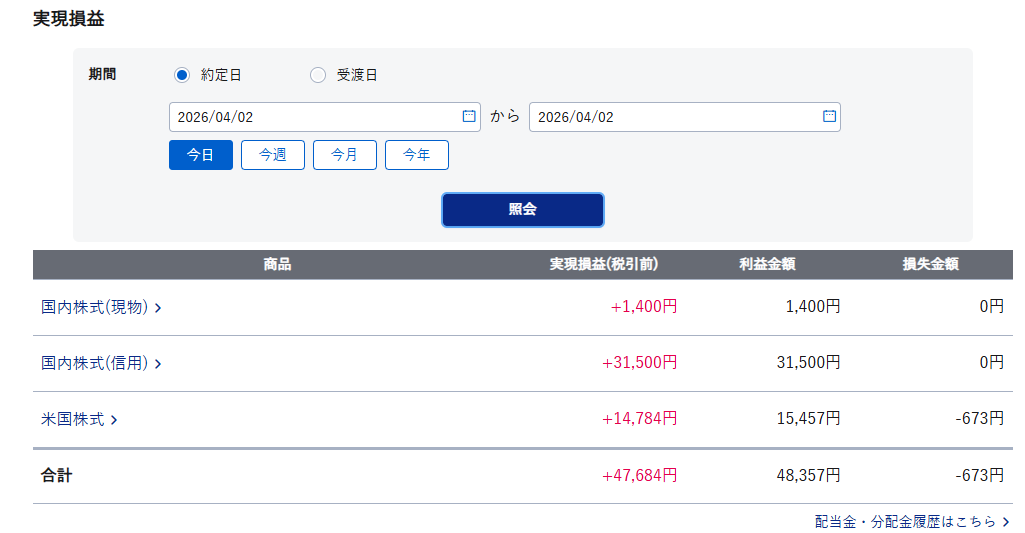Click the 実現損益(税引前) column header

click(604, 265)
